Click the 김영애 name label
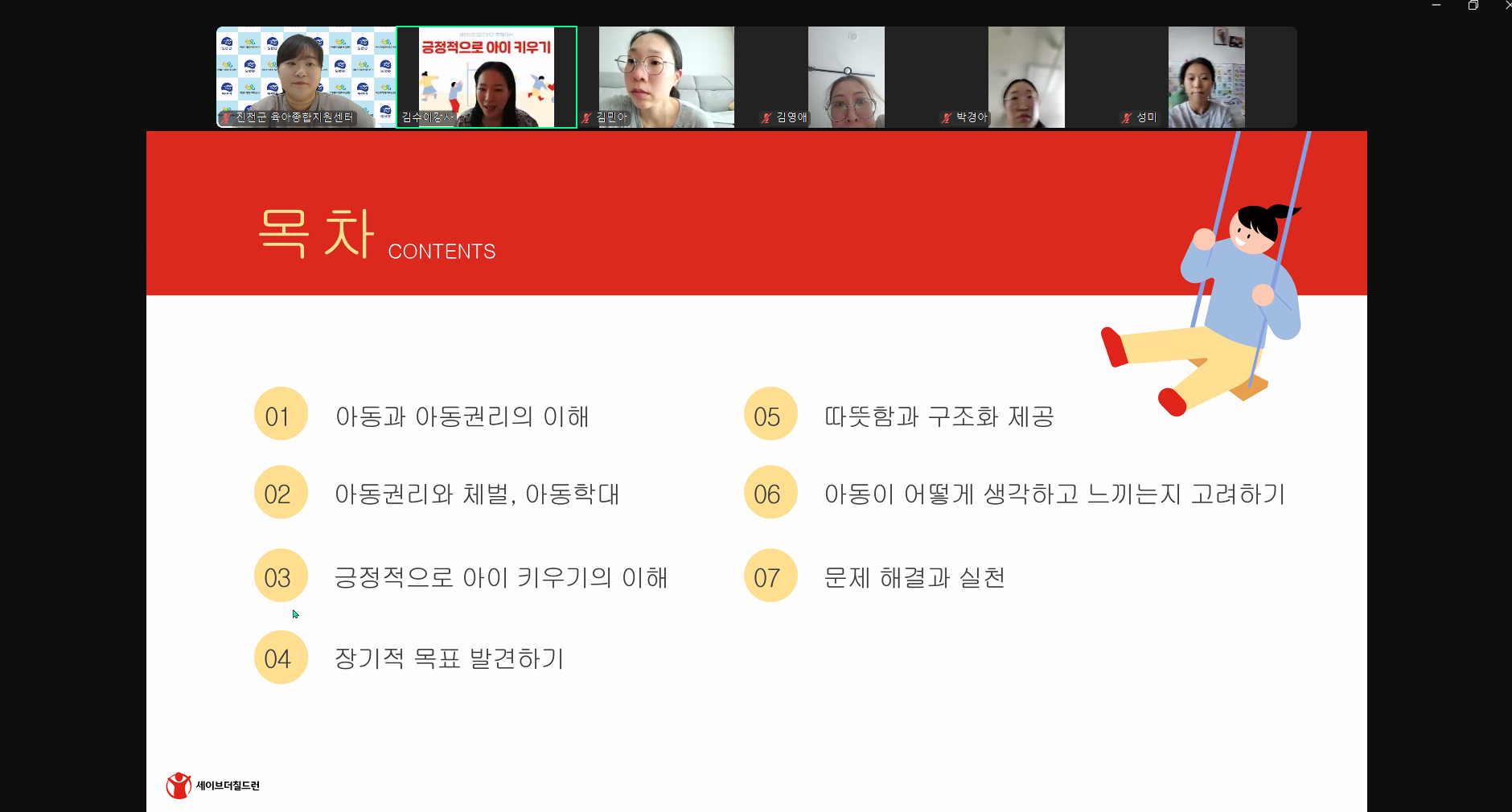Viewport: 1512px width, 812px height. pos(791,117)
